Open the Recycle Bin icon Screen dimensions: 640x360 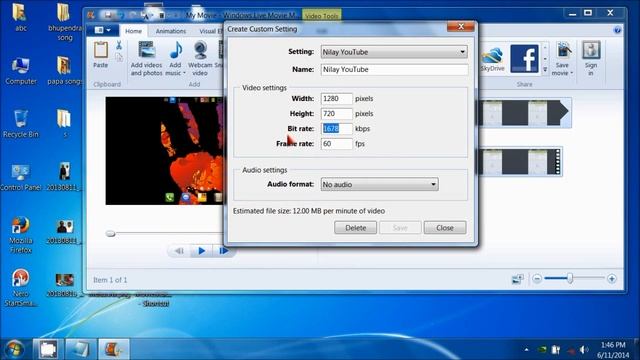point(20,123)
